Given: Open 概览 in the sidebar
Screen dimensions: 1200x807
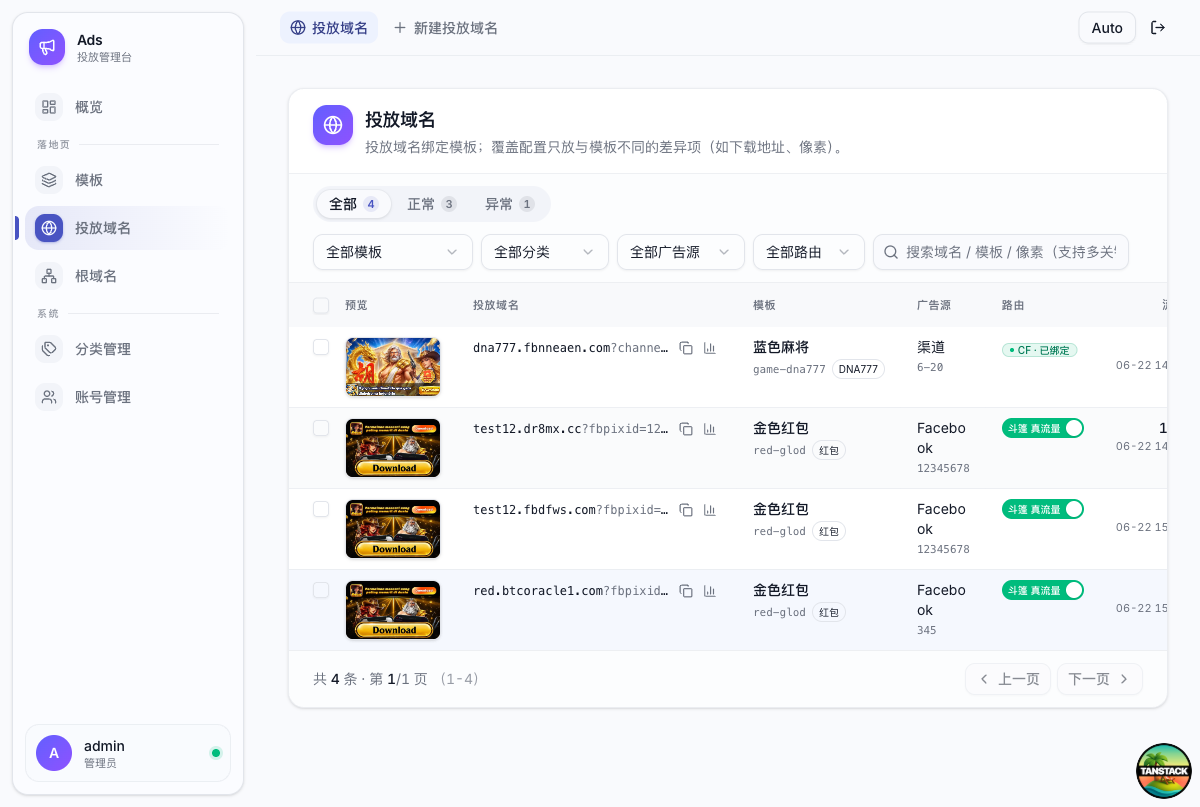Looking at the screenshot, I should tap(122, 107).
